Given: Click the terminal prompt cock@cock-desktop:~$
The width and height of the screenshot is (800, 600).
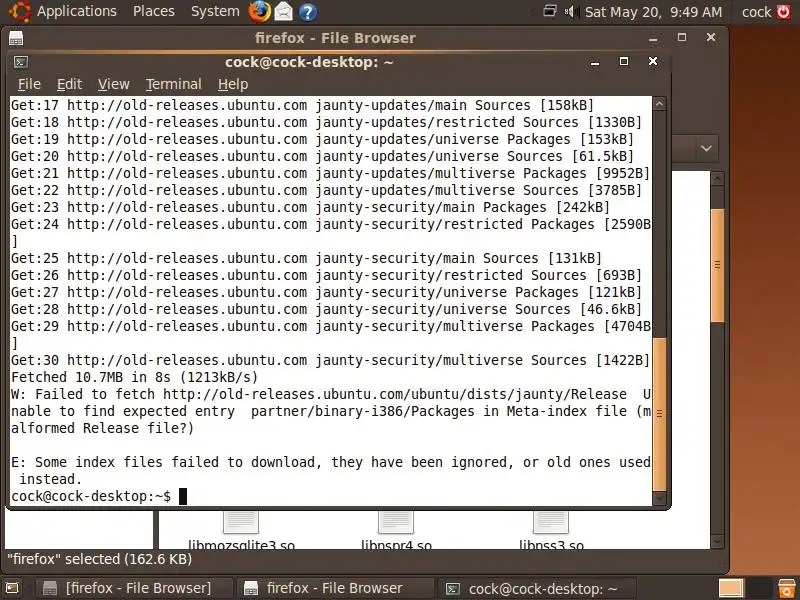Looking at the screenshot, I should pos(91,496).
